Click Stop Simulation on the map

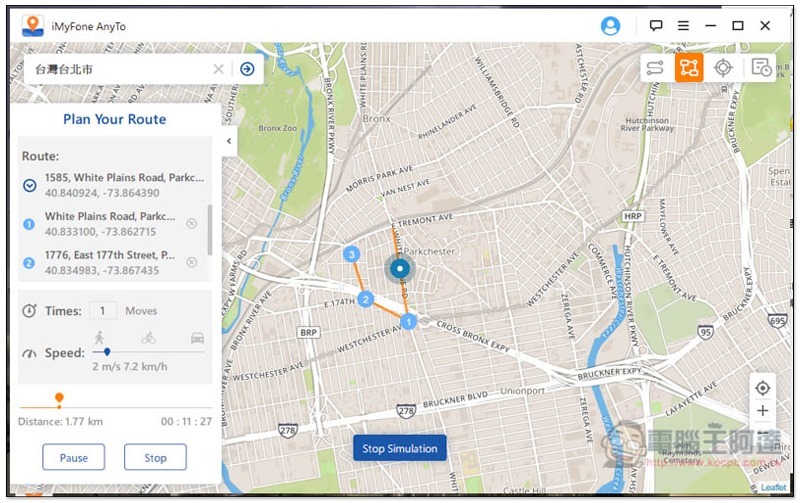tap(399, 448)
